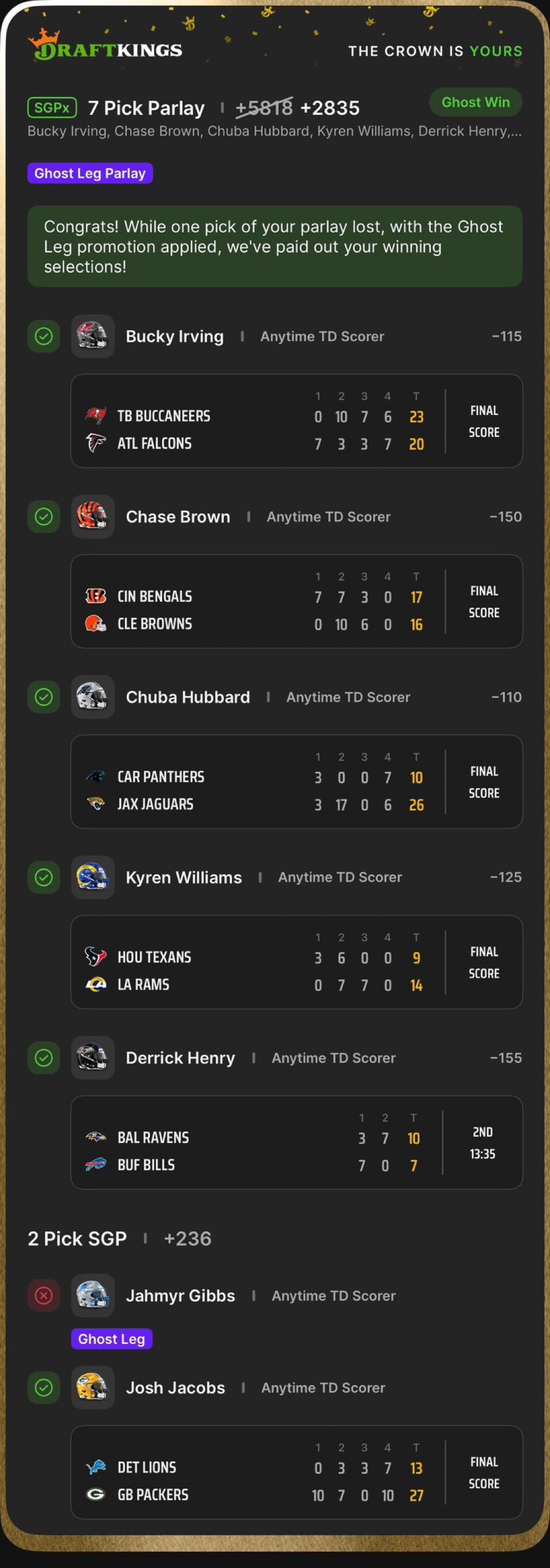Viewport: 550px width, 1568px height.
Task: Tap the Rams helmet icon beside Kyren Williams
Action: click(93, 877)
